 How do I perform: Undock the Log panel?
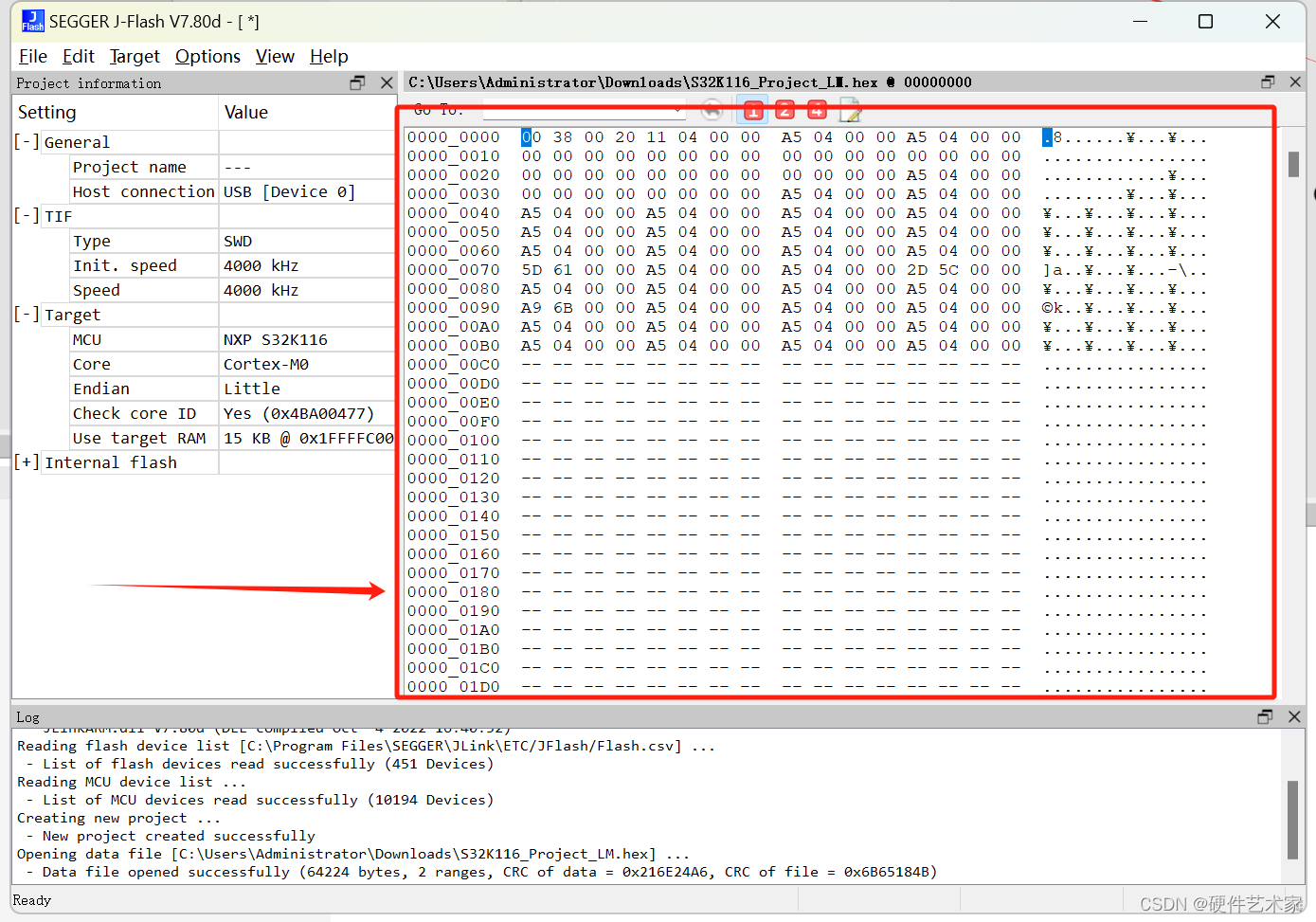[1265, 717]
